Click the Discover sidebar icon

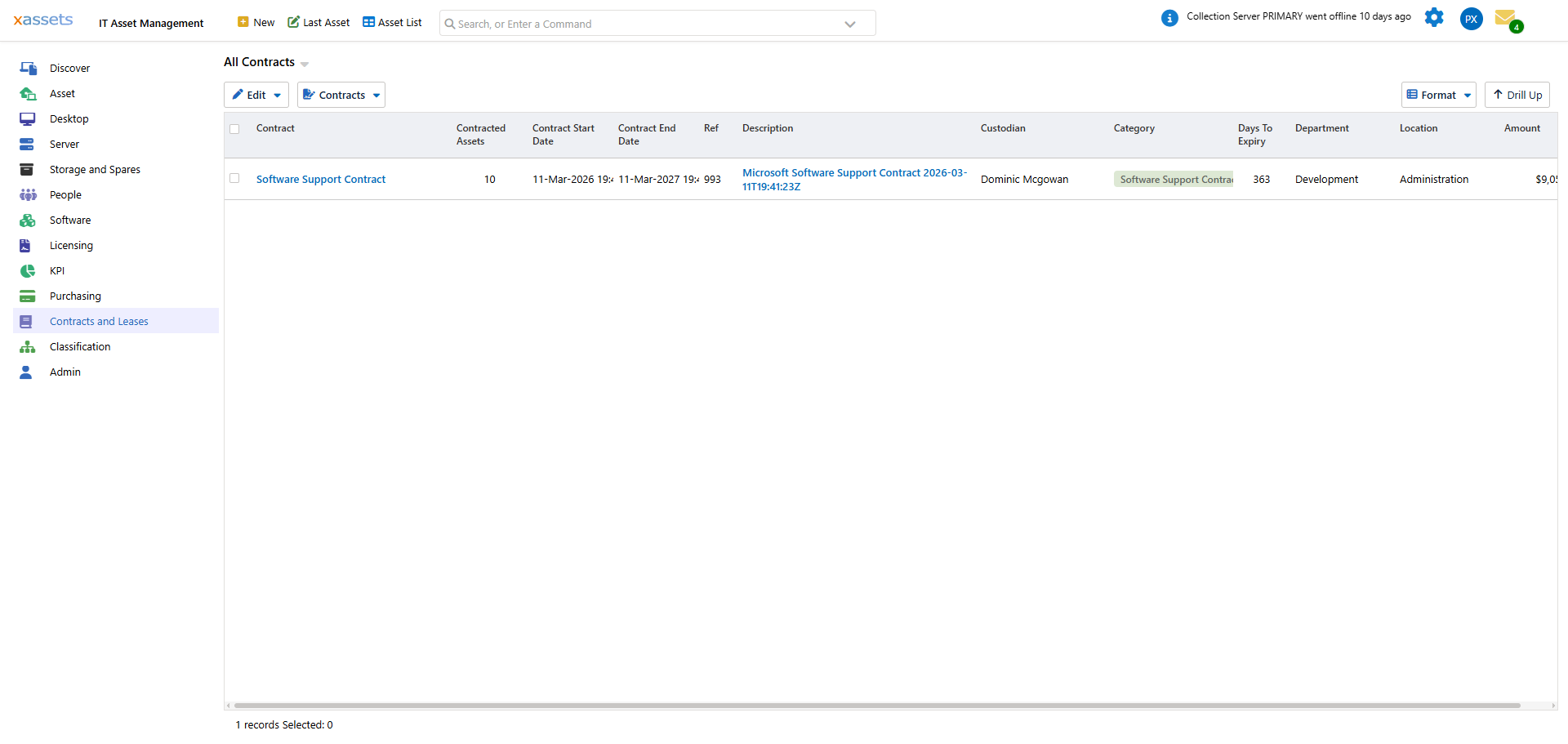[28, 69]
